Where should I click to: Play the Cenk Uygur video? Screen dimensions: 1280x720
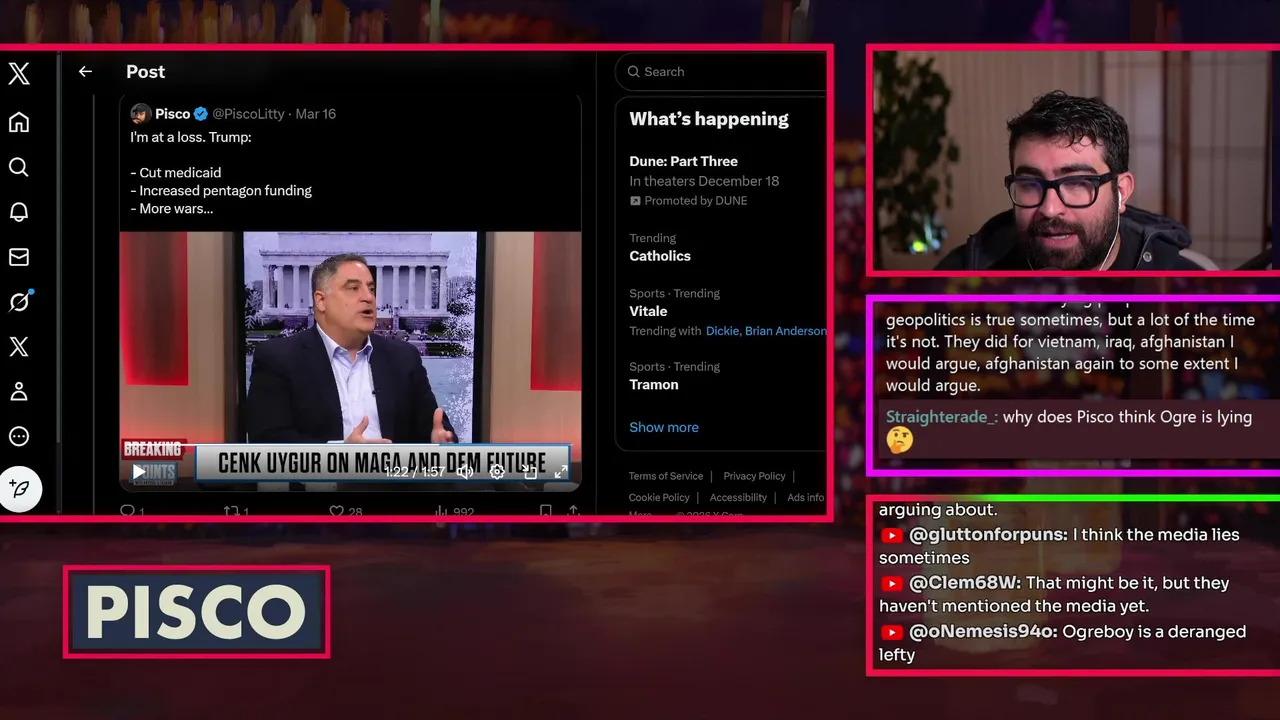[x=139, y=472]
